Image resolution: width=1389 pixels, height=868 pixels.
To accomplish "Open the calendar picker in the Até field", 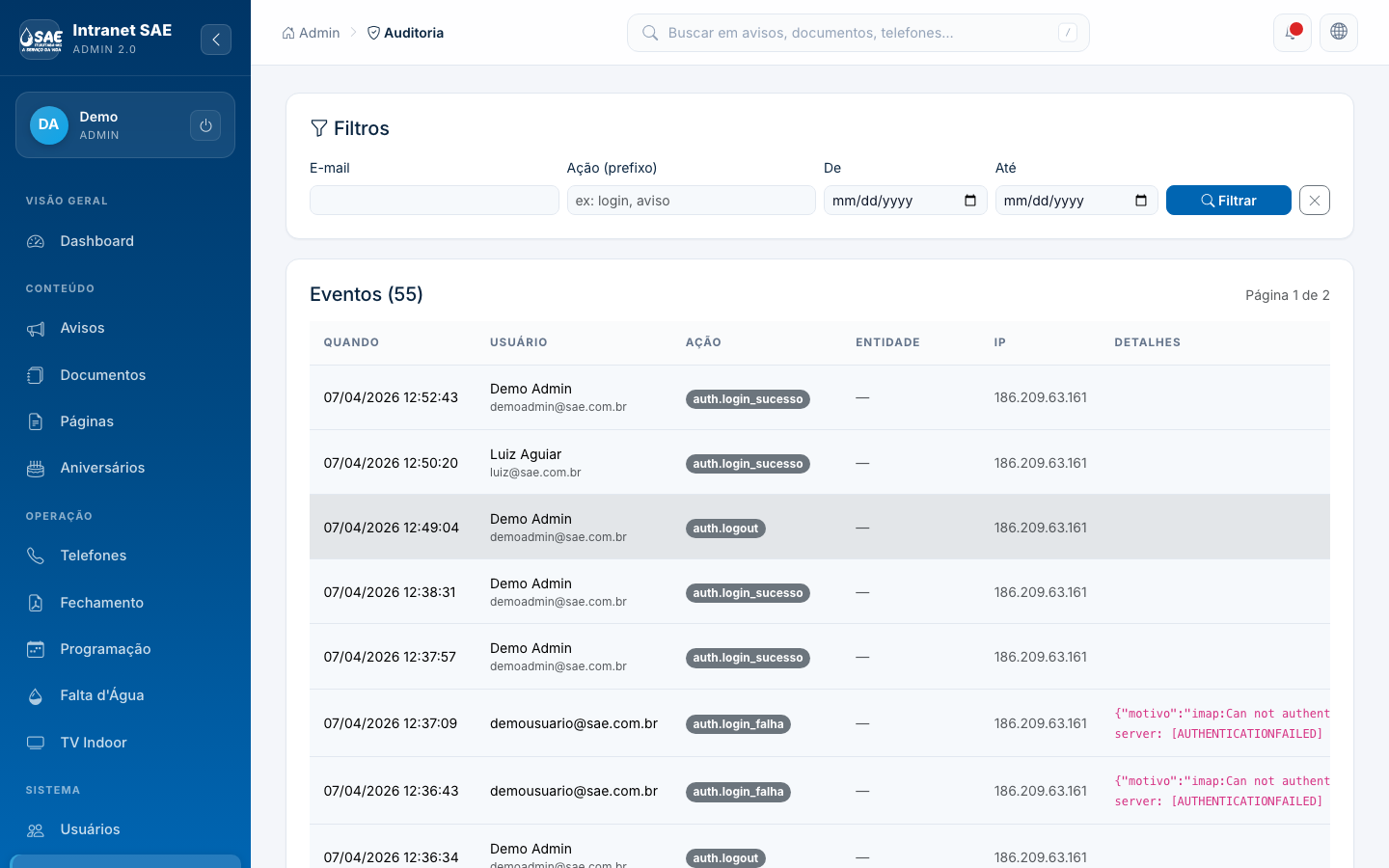I will coord(1141,201).
